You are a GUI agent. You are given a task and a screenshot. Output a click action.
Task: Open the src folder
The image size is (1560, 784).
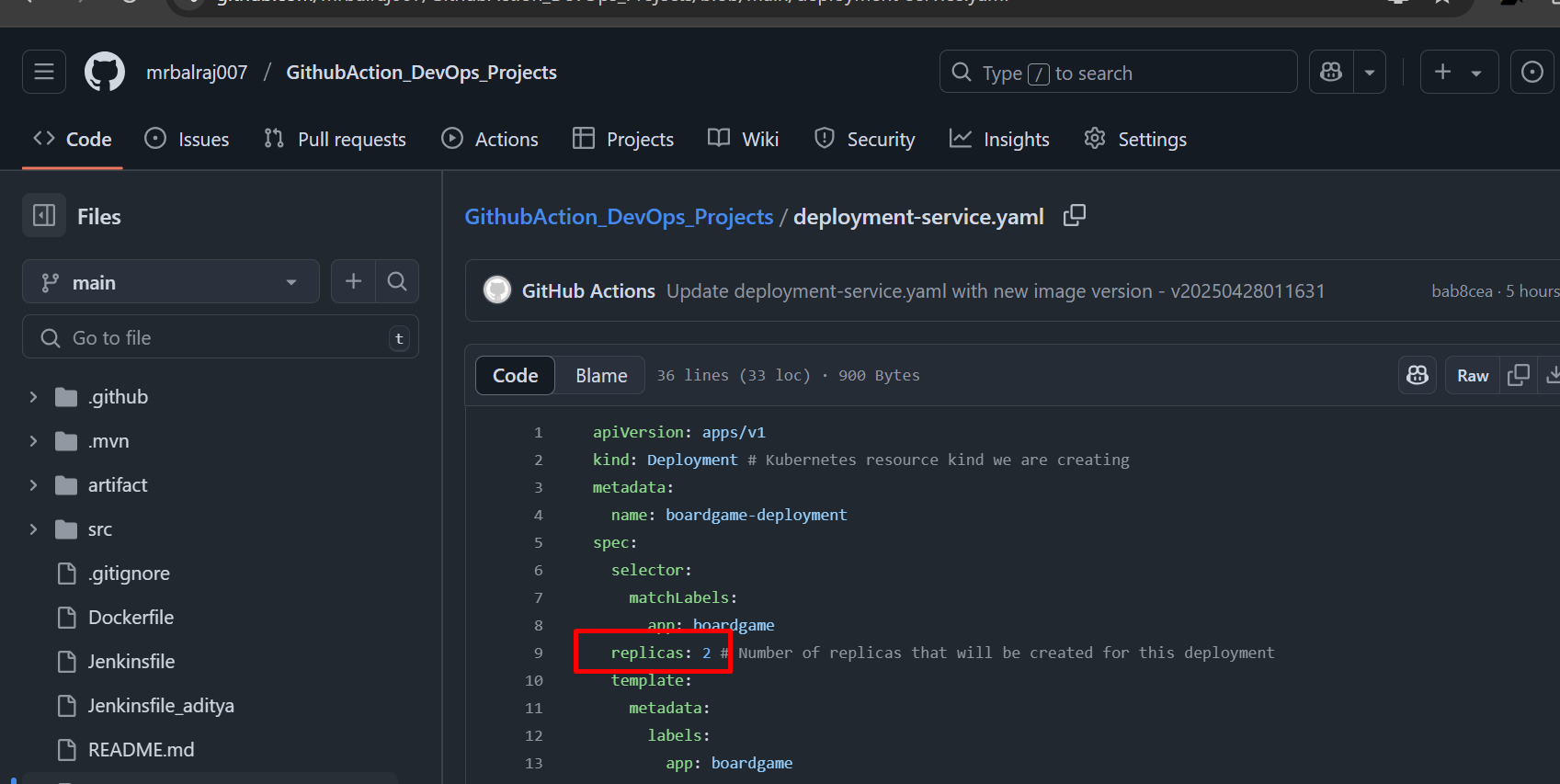tap(100, 529)
